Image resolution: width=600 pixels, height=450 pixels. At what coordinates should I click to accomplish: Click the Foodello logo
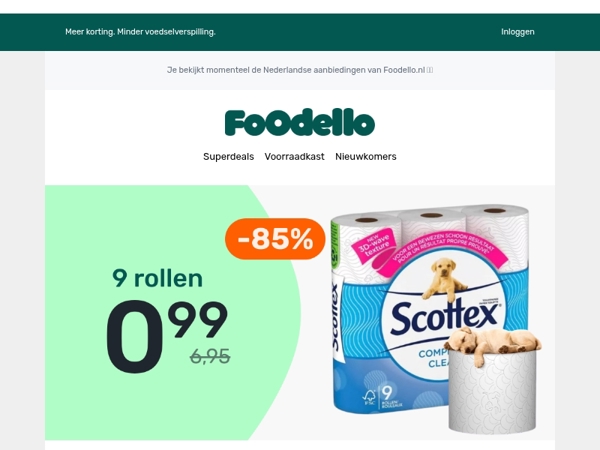pos(300,123)
